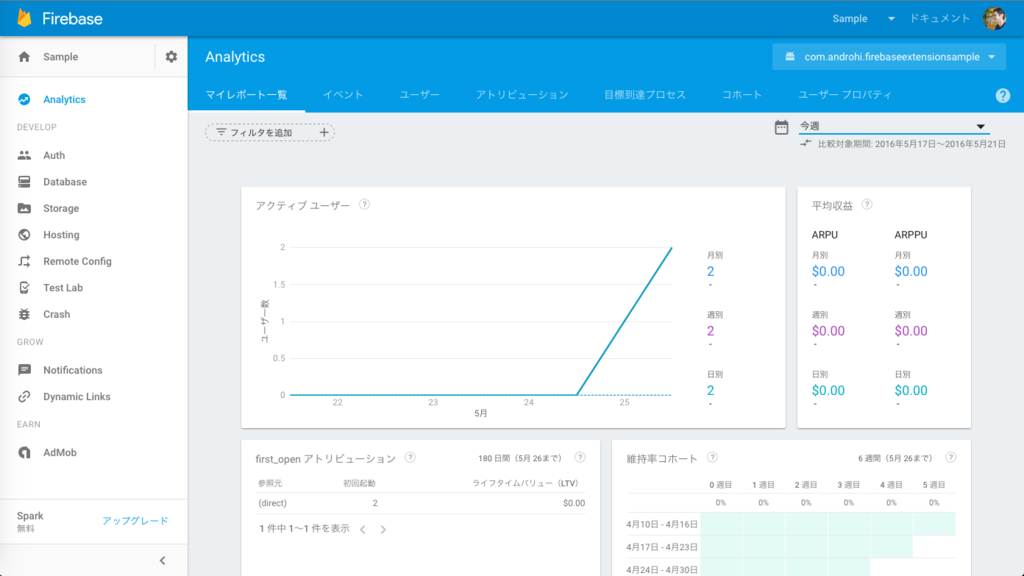
Task: Click the 初回起動 column header
Action: pos(359,483)
